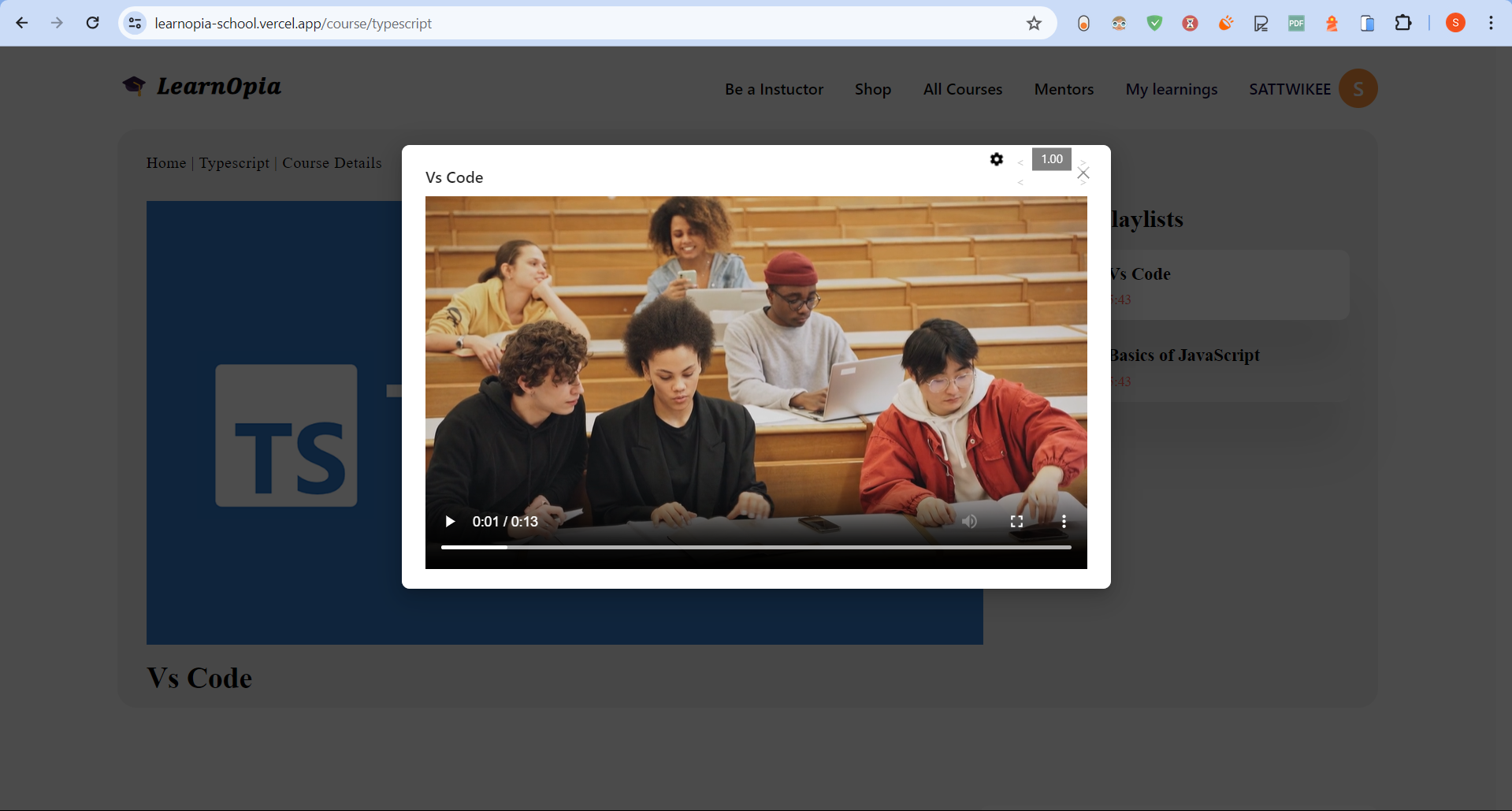
Task: Seek on the video progress bar
Action: (x=756, y=547)
